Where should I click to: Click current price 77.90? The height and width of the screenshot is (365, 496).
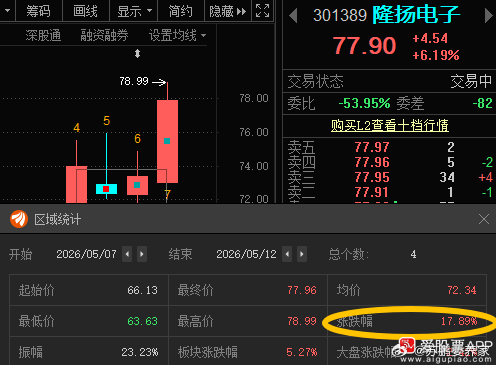tap(365, 45)
